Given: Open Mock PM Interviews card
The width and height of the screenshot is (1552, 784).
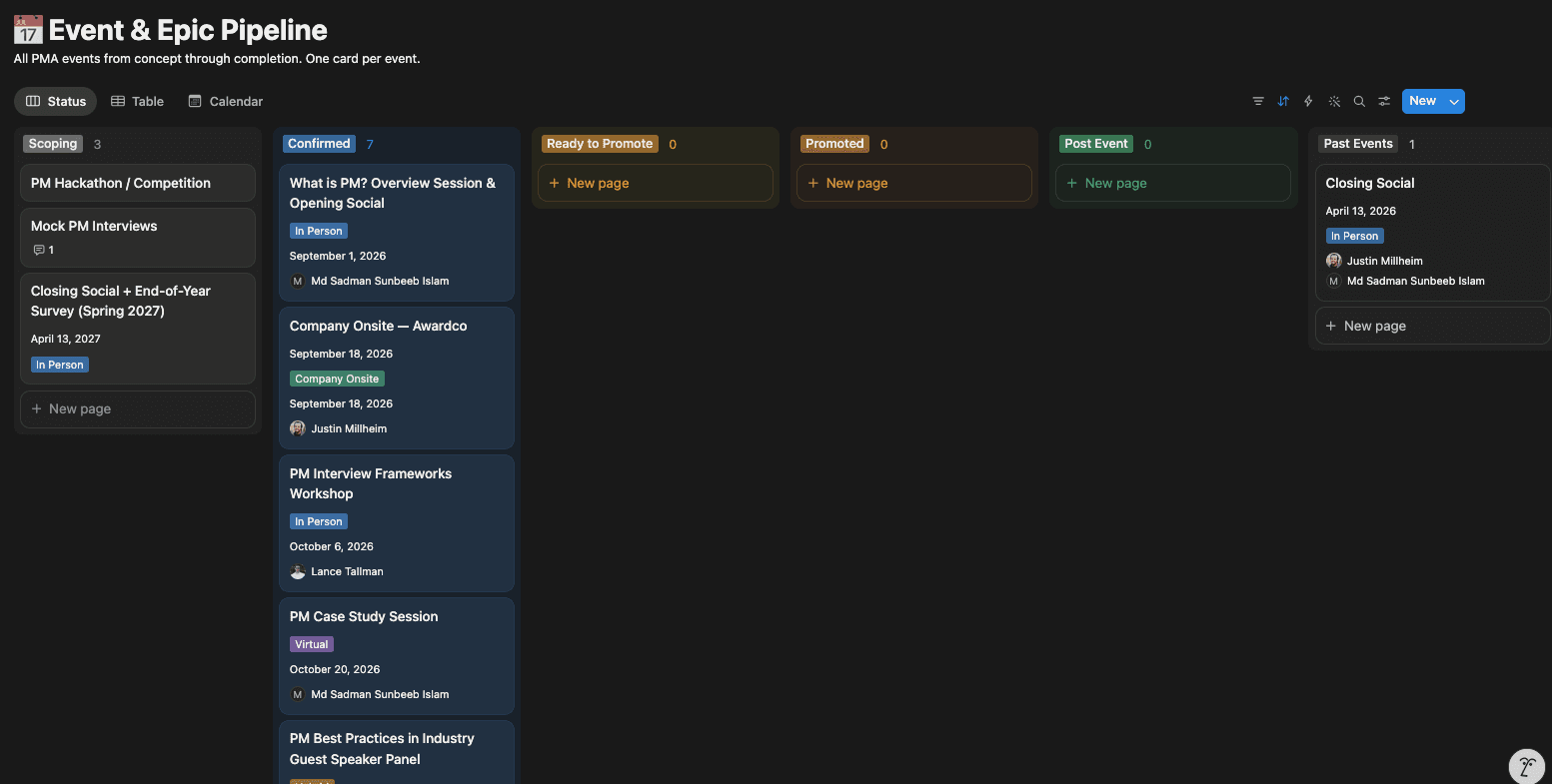Looking at the screenshot, I should [x=138, y=238].
